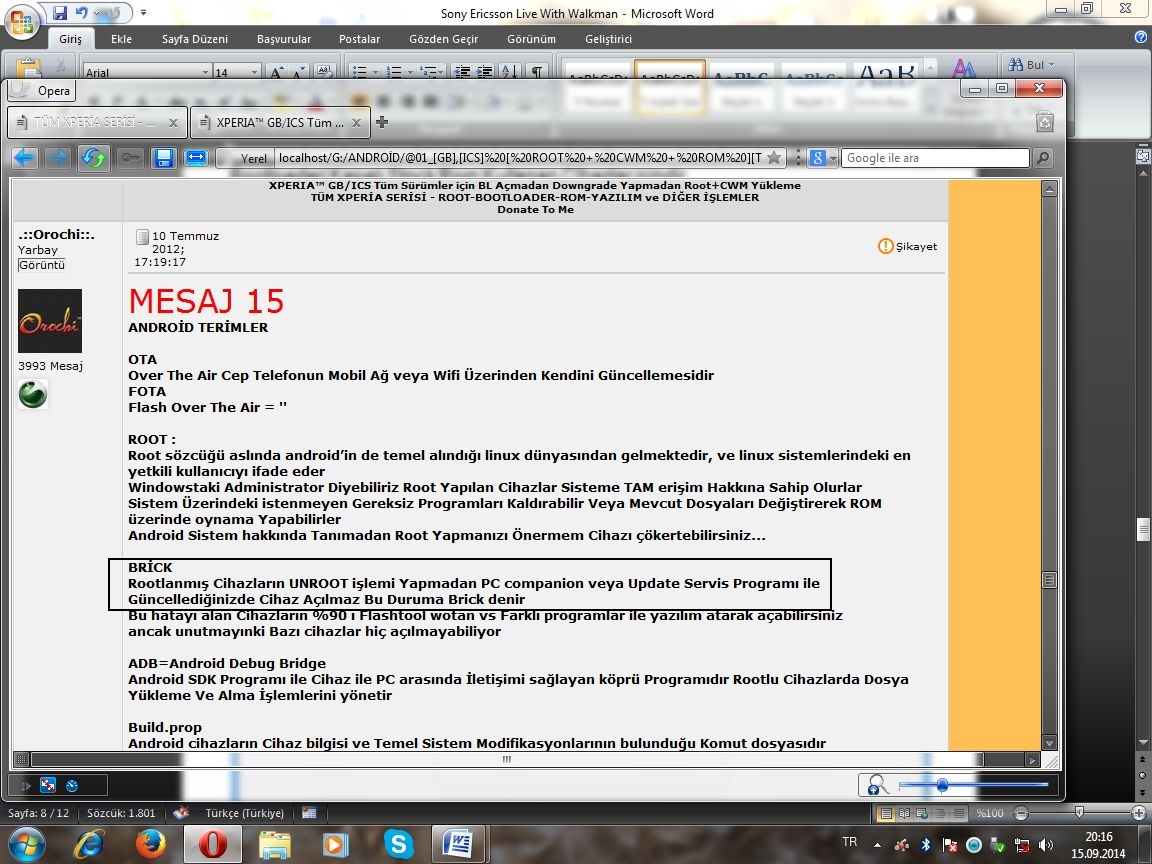Viewport: 1152px width, 864px height.
Task: Open the Arial font name dropdown
Action: coord(206,72)
